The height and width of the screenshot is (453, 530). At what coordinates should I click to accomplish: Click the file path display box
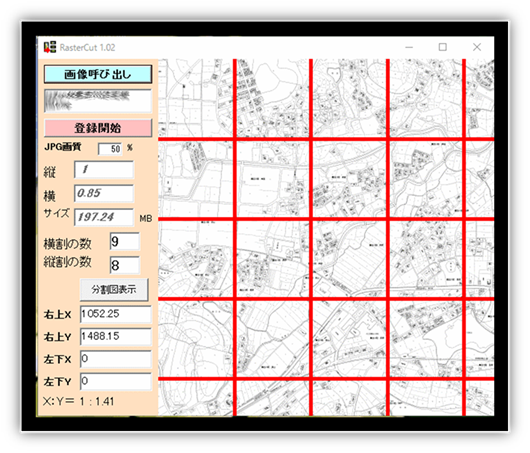click(98, 101)
